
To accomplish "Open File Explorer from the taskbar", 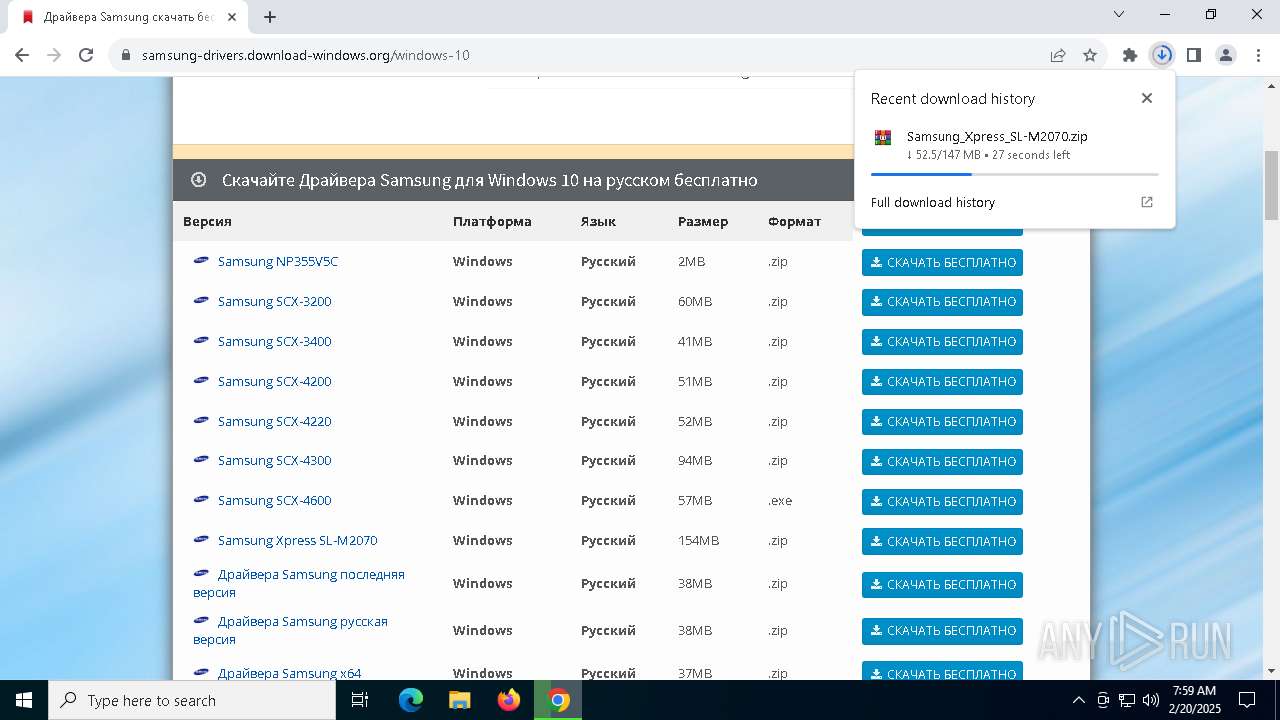I will coord(459,700).
